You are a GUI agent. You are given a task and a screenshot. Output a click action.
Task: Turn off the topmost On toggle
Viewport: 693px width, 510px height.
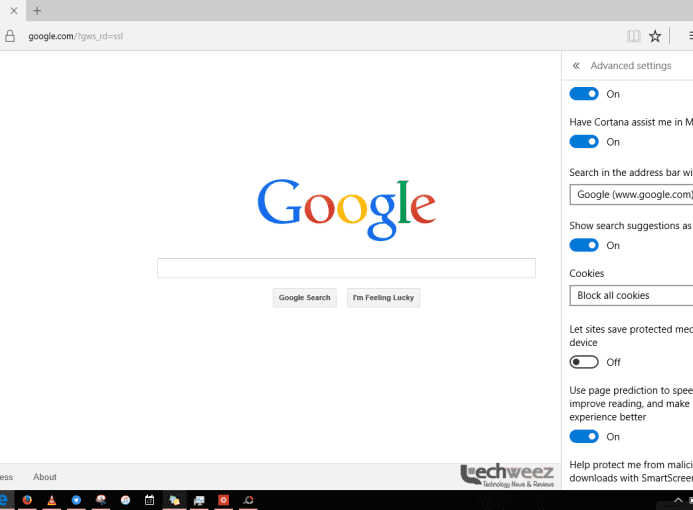[x=584, y=94]
